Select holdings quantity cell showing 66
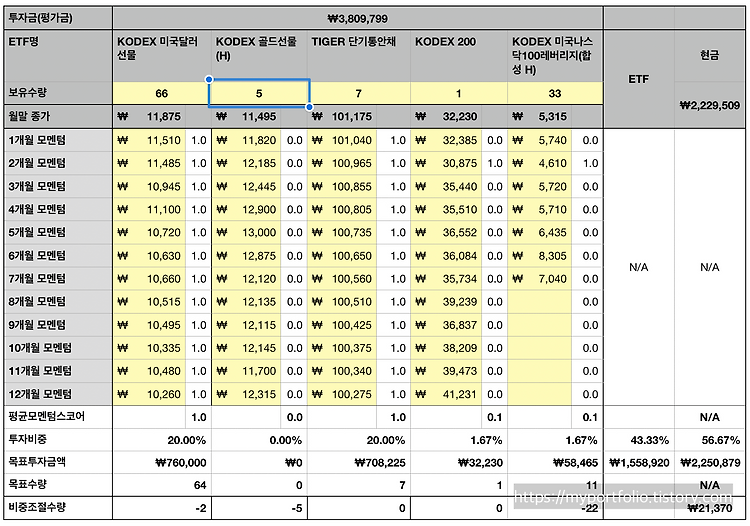Image resolution: width=750 pixels, height=526 pixels. coord(162,93)
